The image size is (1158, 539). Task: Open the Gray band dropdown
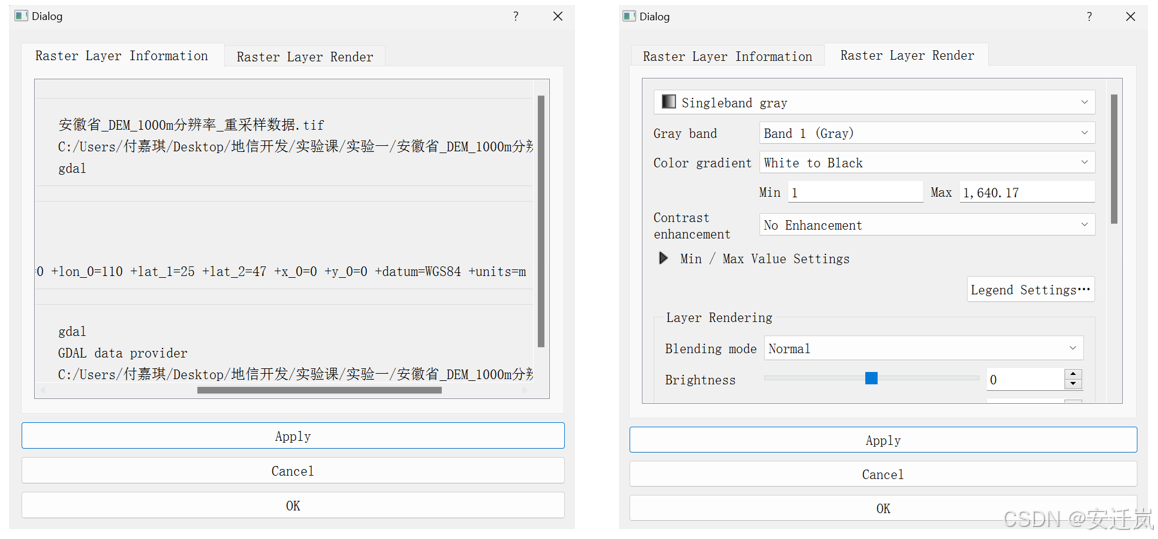pyautogui.click(x=926, y=133)
